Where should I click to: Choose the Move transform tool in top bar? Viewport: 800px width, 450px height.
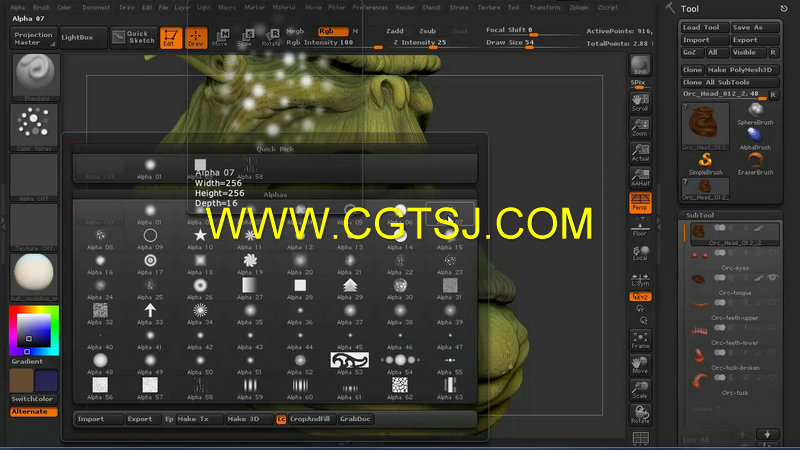[x=220, y=38]
